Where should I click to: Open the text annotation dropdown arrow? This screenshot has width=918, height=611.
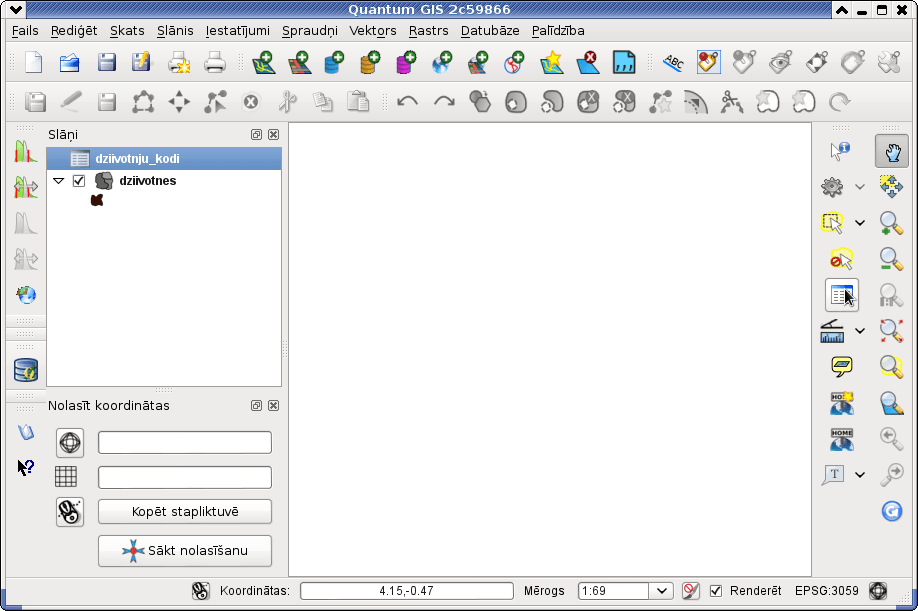pyautogui.click(x=859, y=475)
